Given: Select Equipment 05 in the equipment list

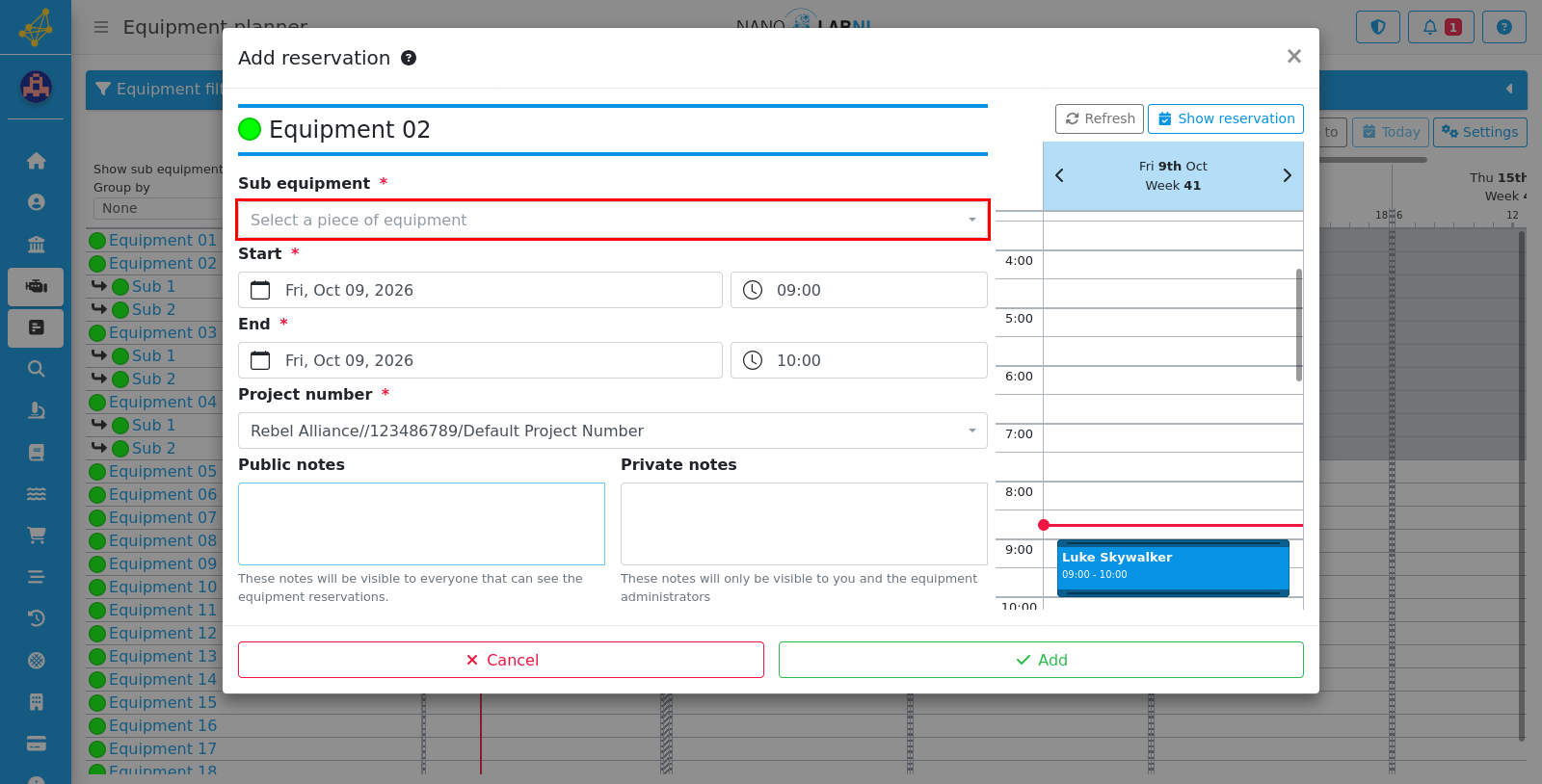Looking at the screenshot, I should pos(162,471).
